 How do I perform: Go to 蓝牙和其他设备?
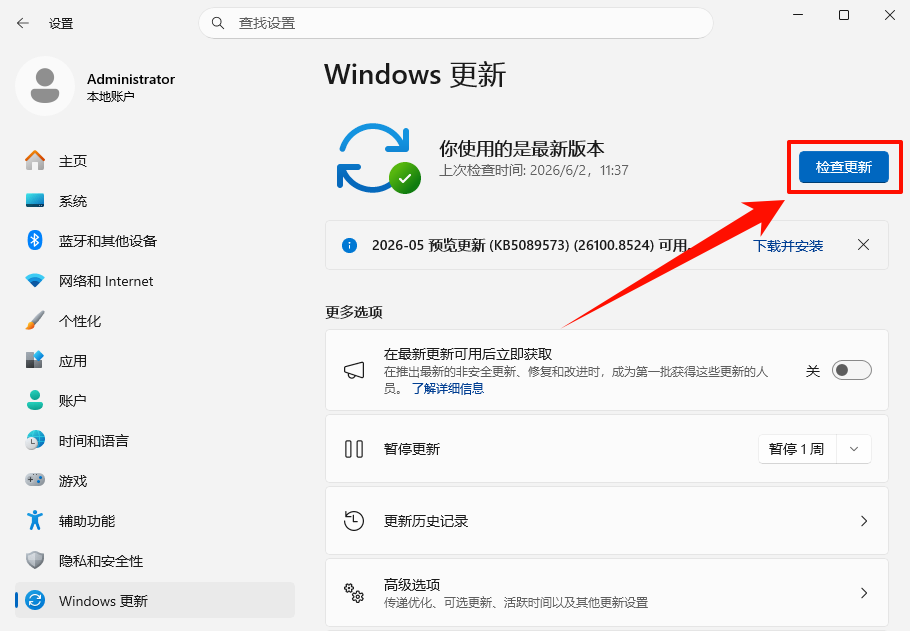(x=155, y=240)
